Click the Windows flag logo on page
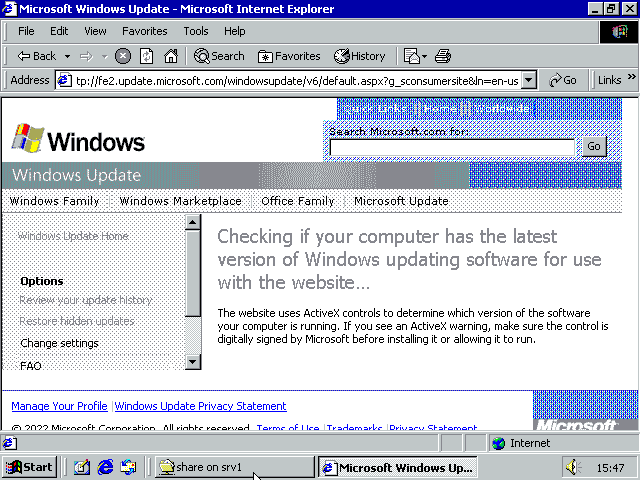Screen dimensions: 640x480 coord(28,138)
